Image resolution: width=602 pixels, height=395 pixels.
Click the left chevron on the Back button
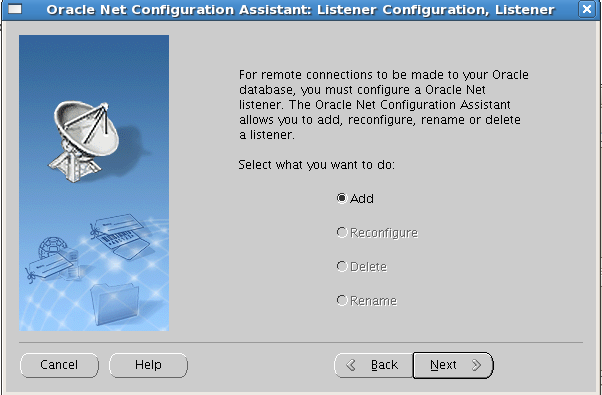click(351, 365)
